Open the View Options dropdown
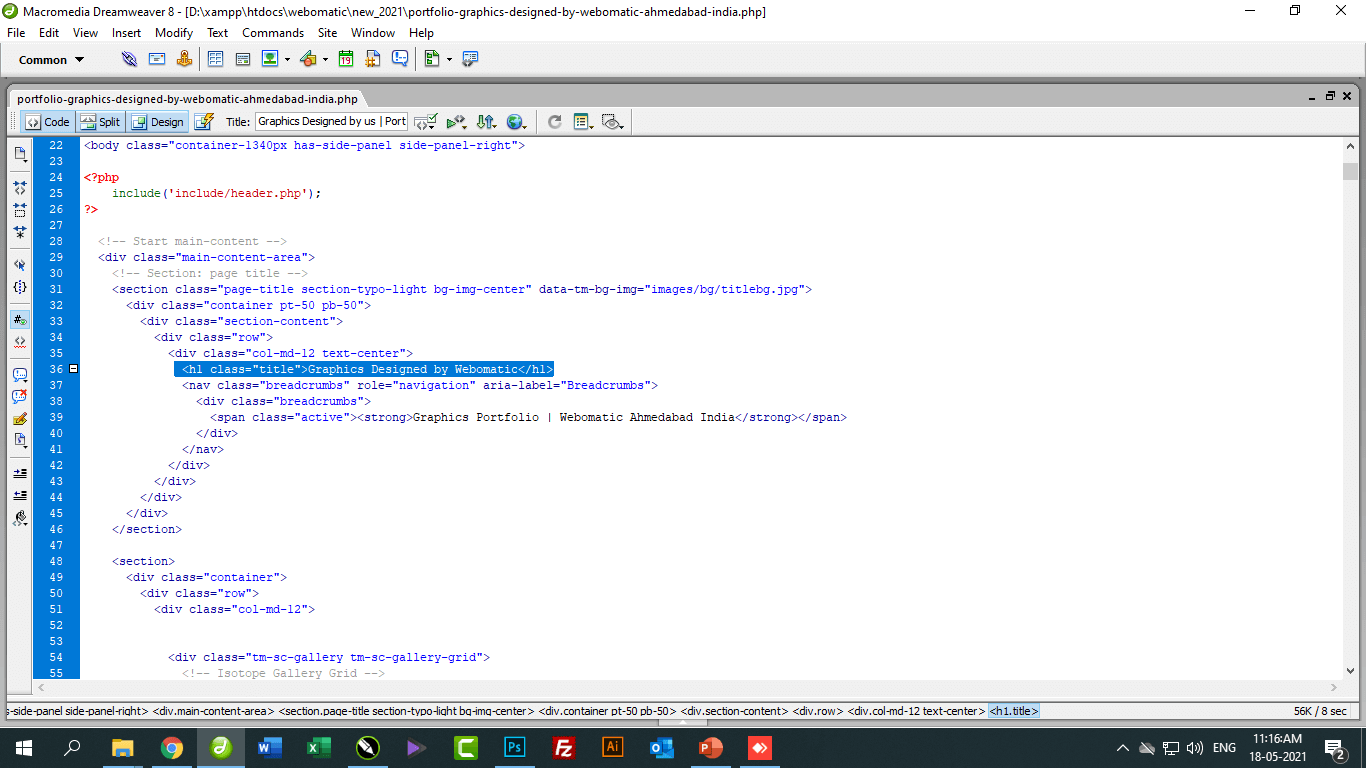The width and height of the screenshot is (1366, 768). pos(584,122)
